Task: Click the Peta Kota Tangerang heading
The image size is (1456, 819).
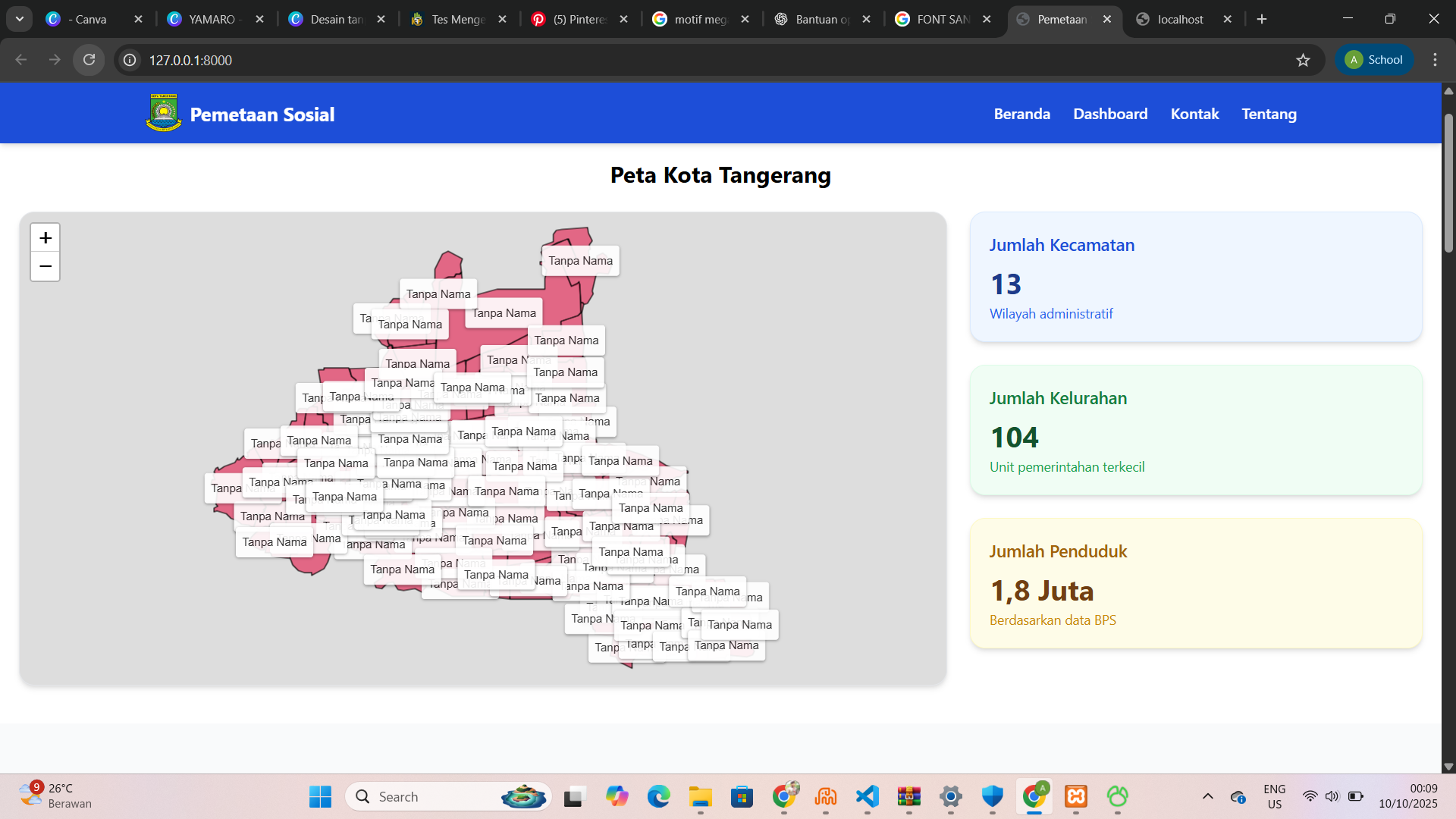Action: click(720, 175)
